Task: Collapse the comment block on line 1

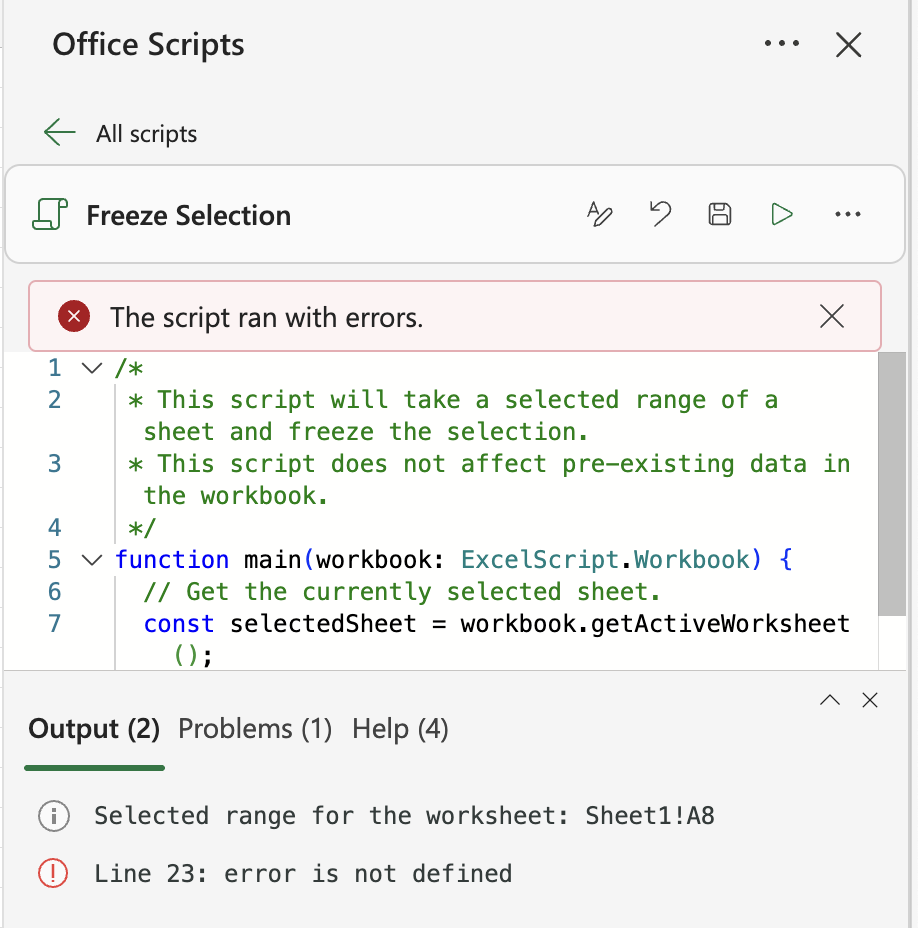Action: (x=91, y=367)
